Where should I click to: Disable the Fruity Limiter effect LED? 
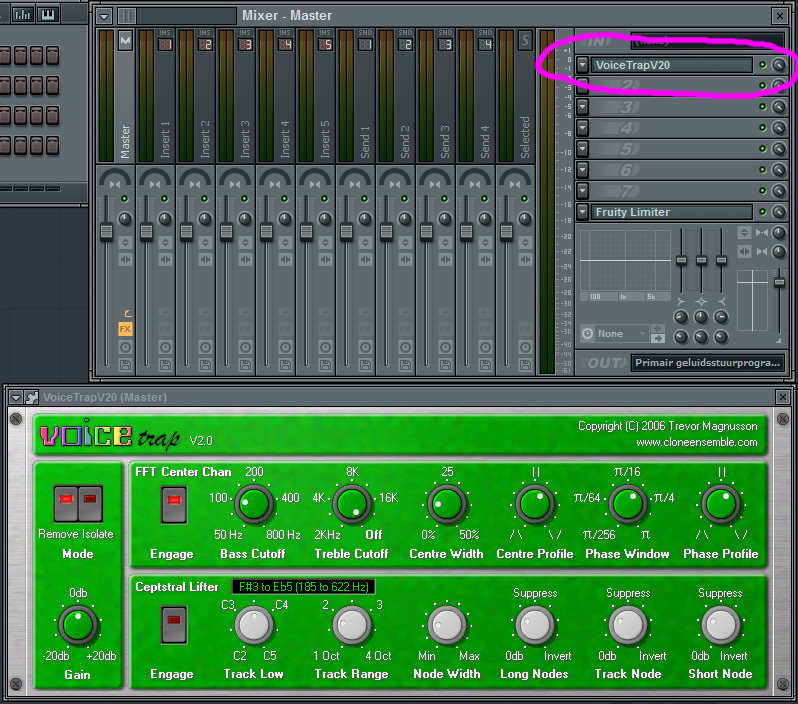(762, 212)
